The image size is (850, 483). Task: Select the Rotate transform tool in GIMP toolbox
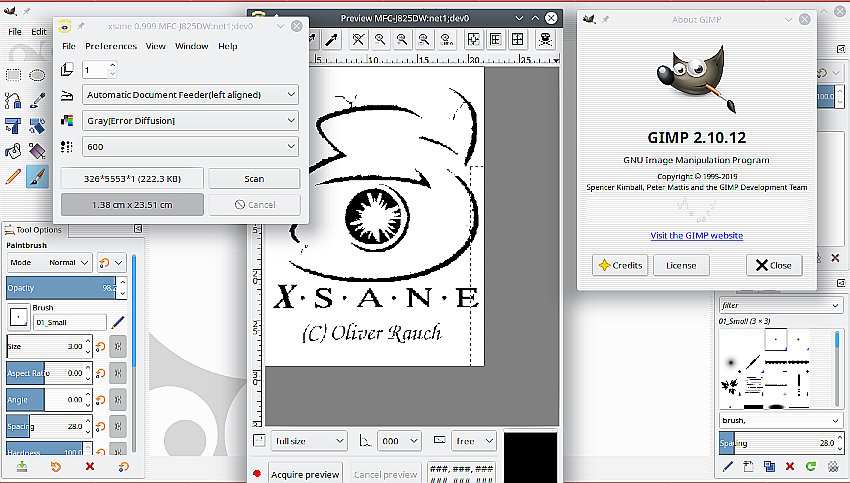pos(37,126)
